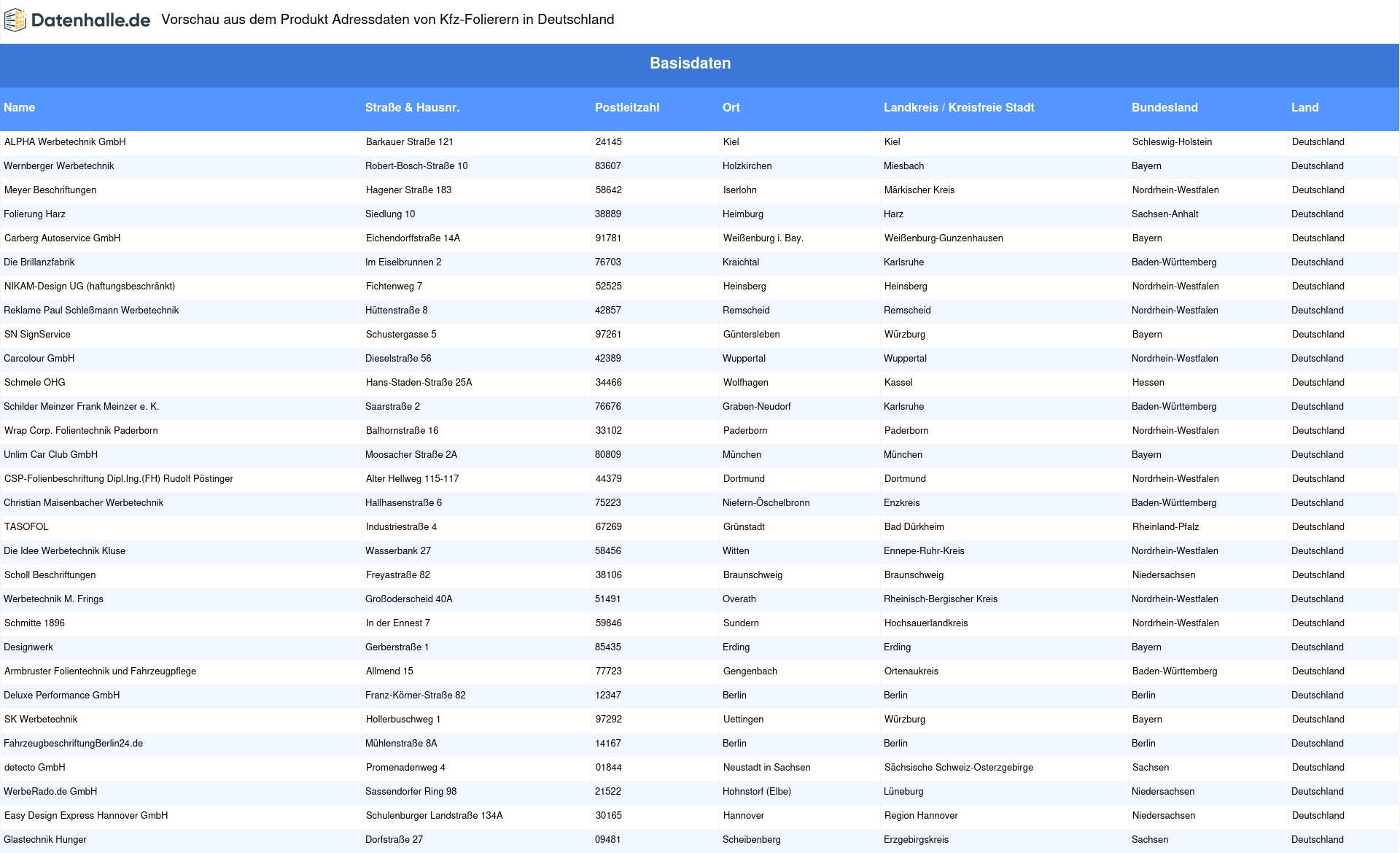Click the postal code 09481
The image size is (1400, 853).
tap(608, 840)
